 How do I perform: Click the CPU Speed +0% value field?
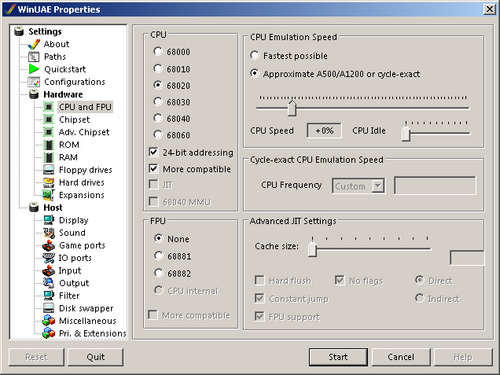tap(324, 130)
